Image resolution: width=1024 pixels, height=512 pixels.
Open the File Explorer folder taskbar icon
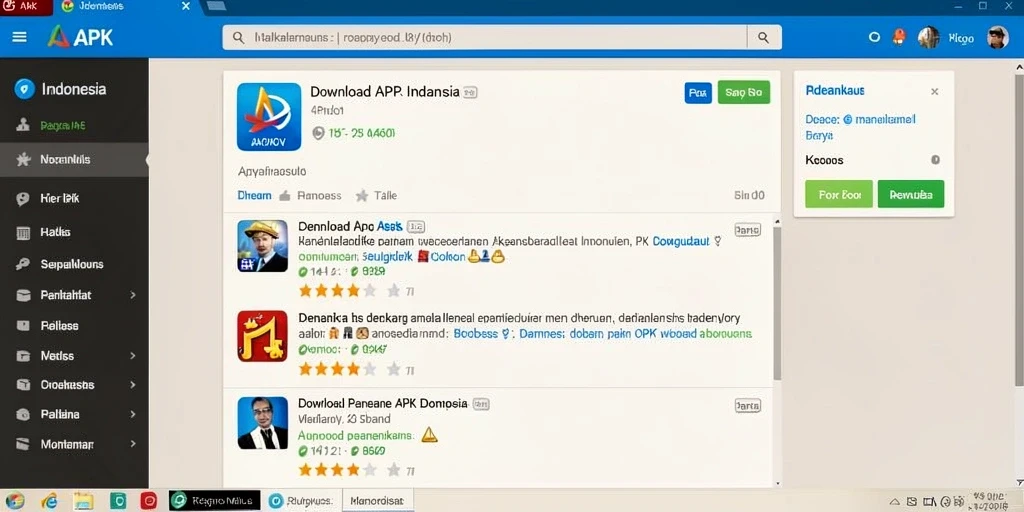[84, 501]
